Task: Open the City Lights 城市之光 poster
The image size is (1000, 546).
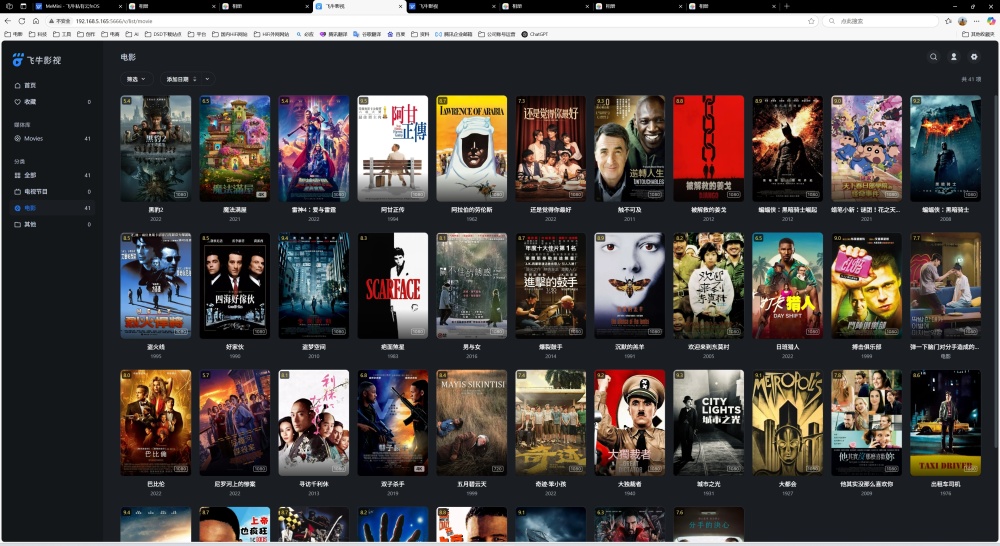Action: point(709,422)
